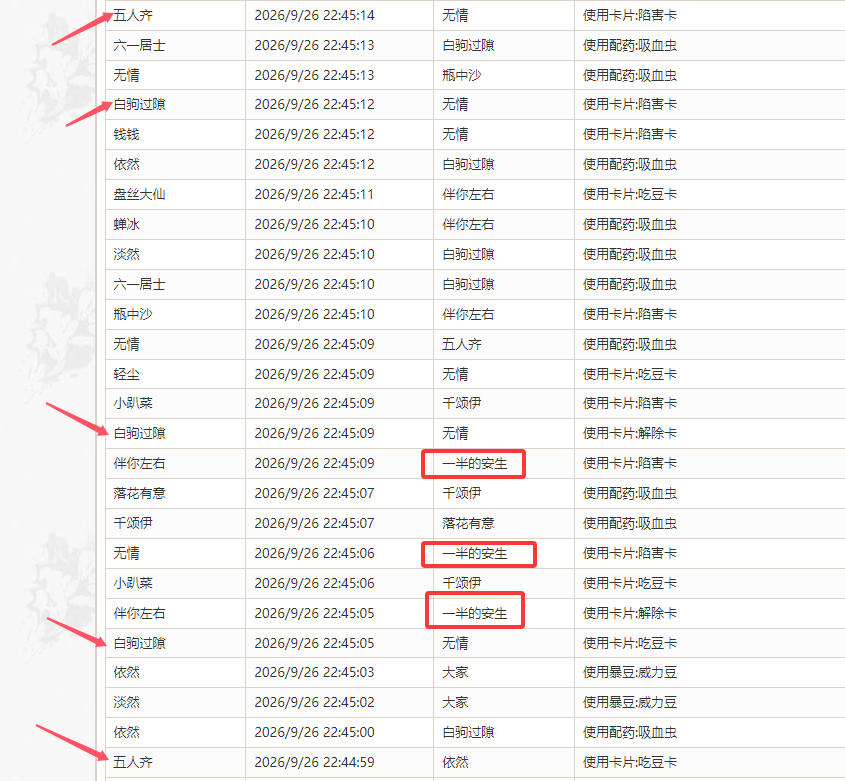Image resolution: width=845 pixels, height=781 pixels.
Task: Select 使用卡片:解除卡 in the 22:45:09 row
Action: click(629, 433)
